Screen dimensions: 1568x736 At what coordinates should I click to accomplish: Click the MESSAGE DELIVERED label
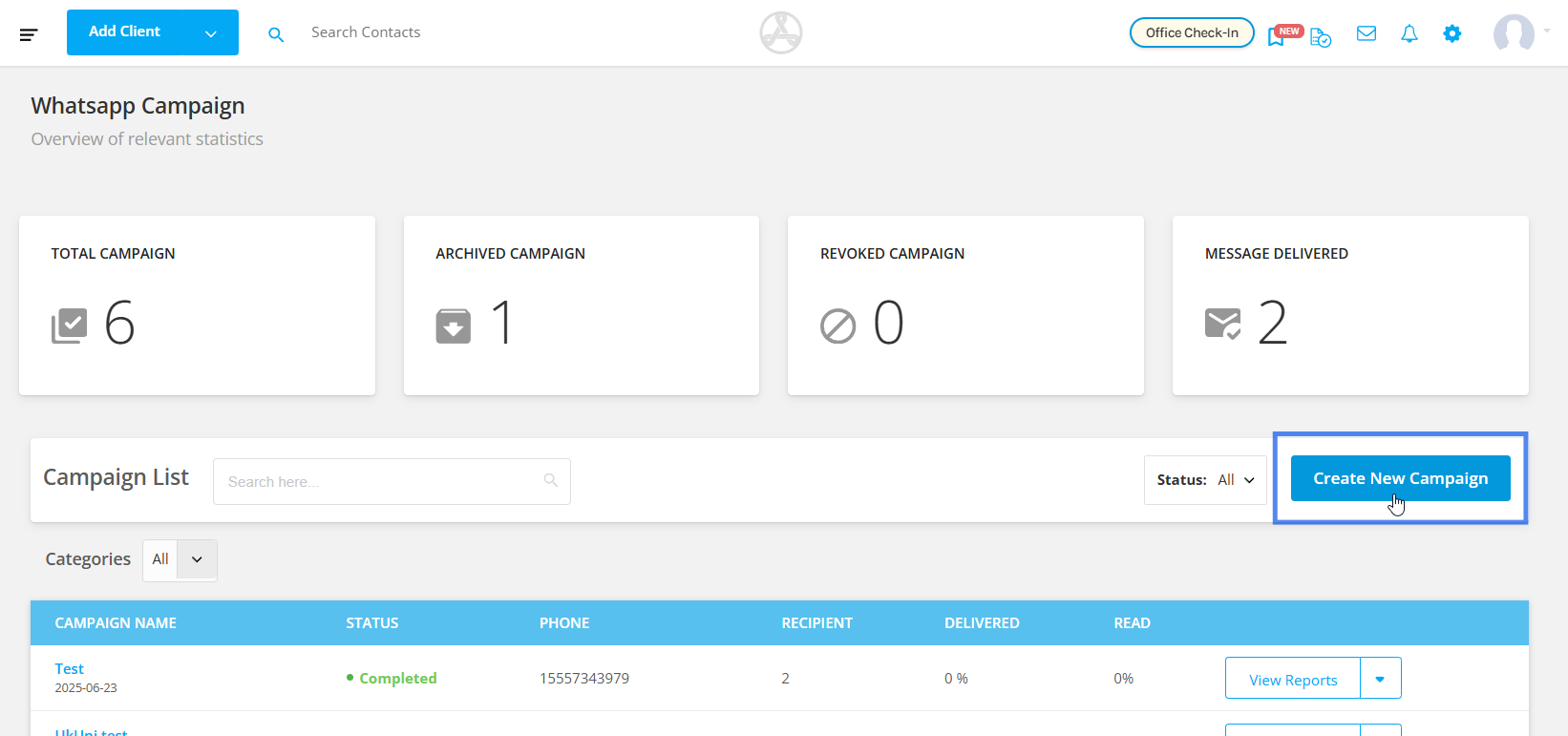click(x=1277, y=254)
